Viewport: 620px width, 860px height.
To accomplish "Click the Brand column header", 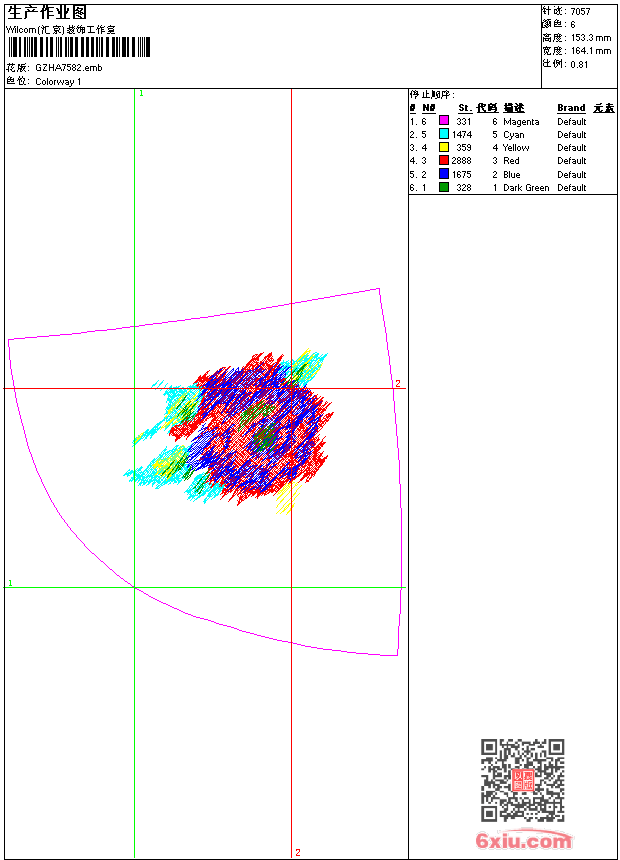I will tap(571, 108).
